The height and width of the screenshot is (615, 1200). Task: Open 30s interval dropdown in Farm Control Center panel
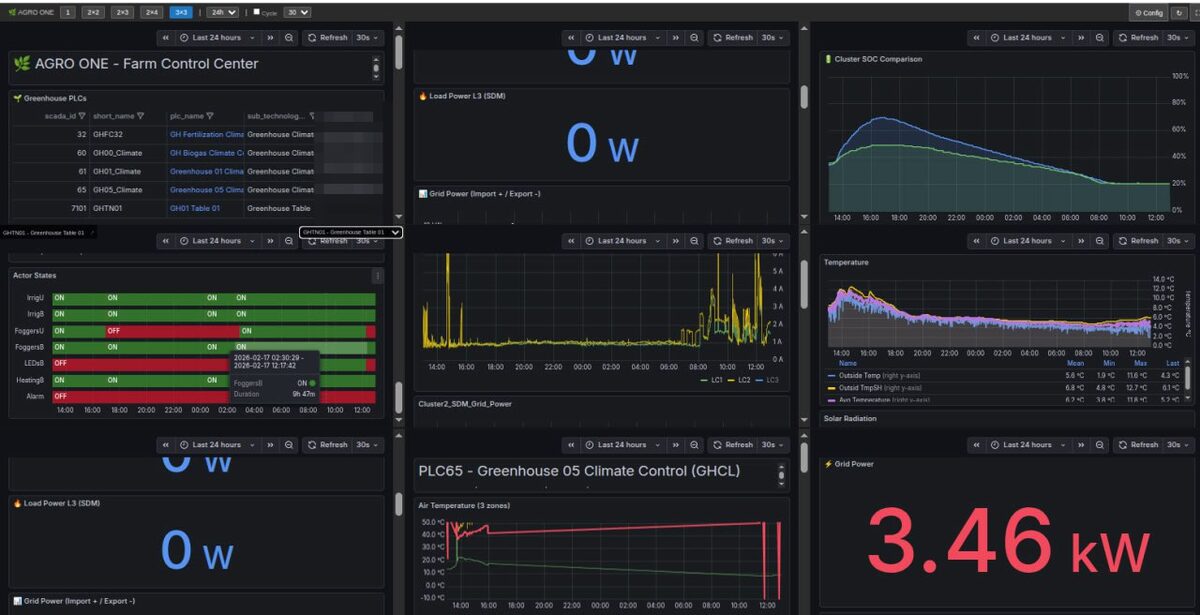pyautogui.click(x=369, y=38)
